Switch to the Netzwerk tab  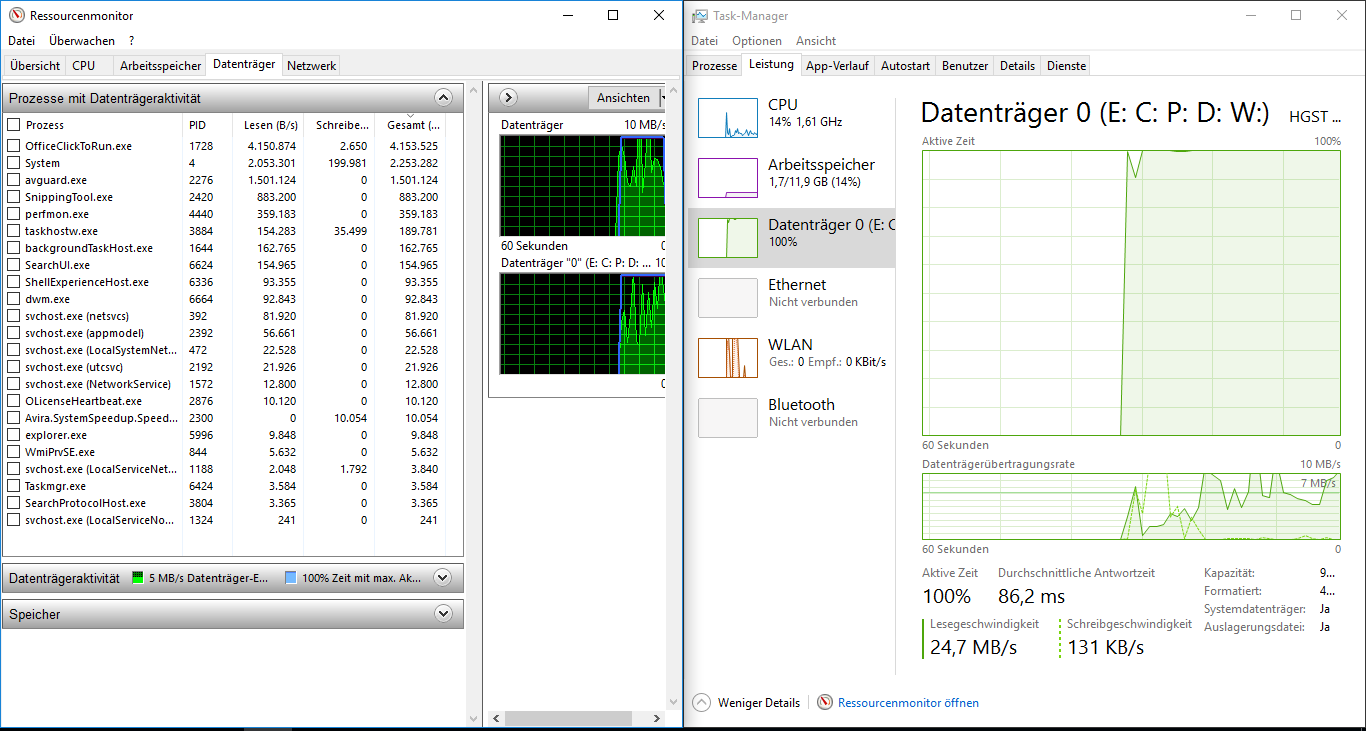pos(312,65)
